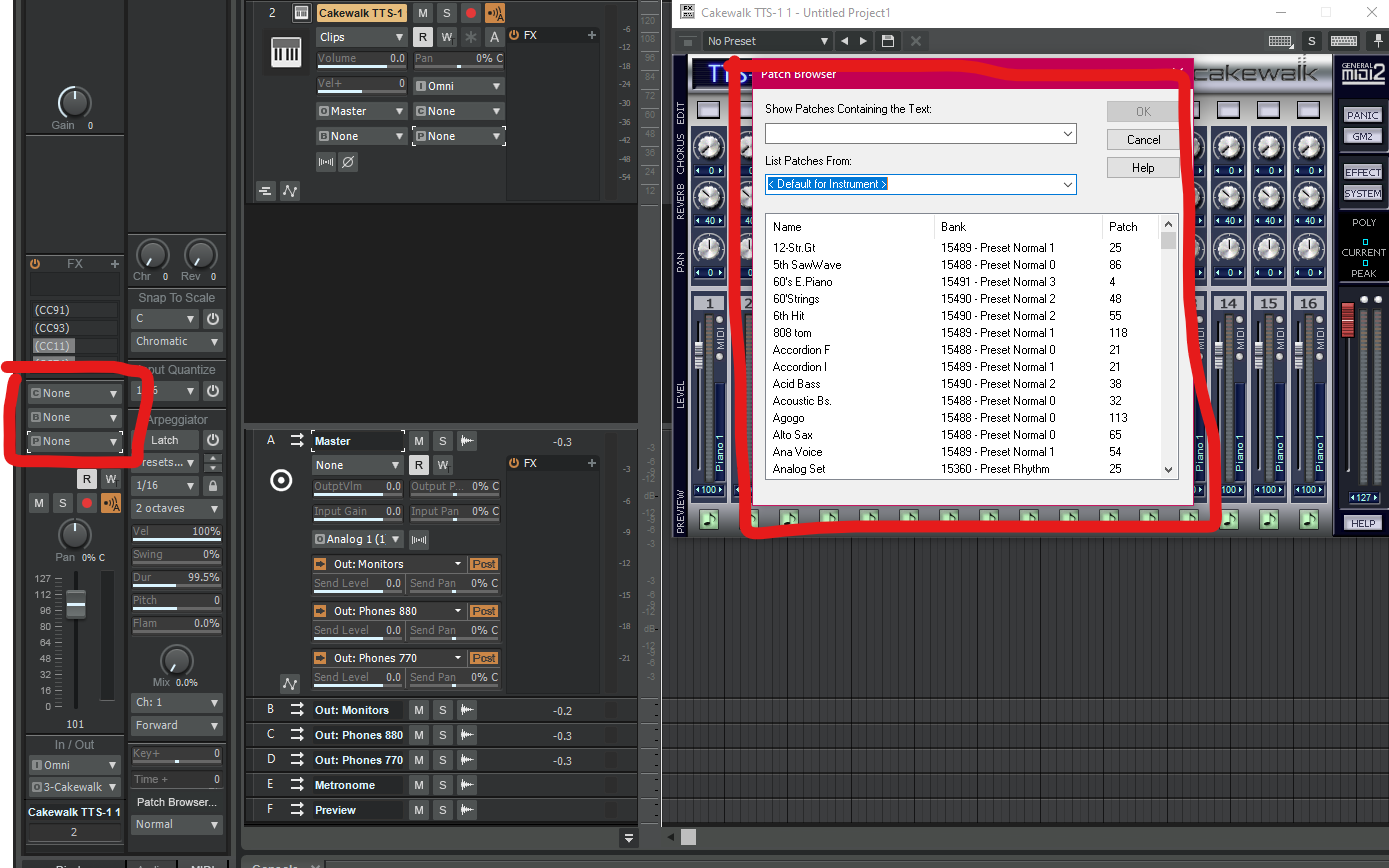Image resolution: width=1389 pixels, height=868 pixels.
Task: Arm record on the Cakewalk TTS-1 track
Action: [x=470, y=13]
